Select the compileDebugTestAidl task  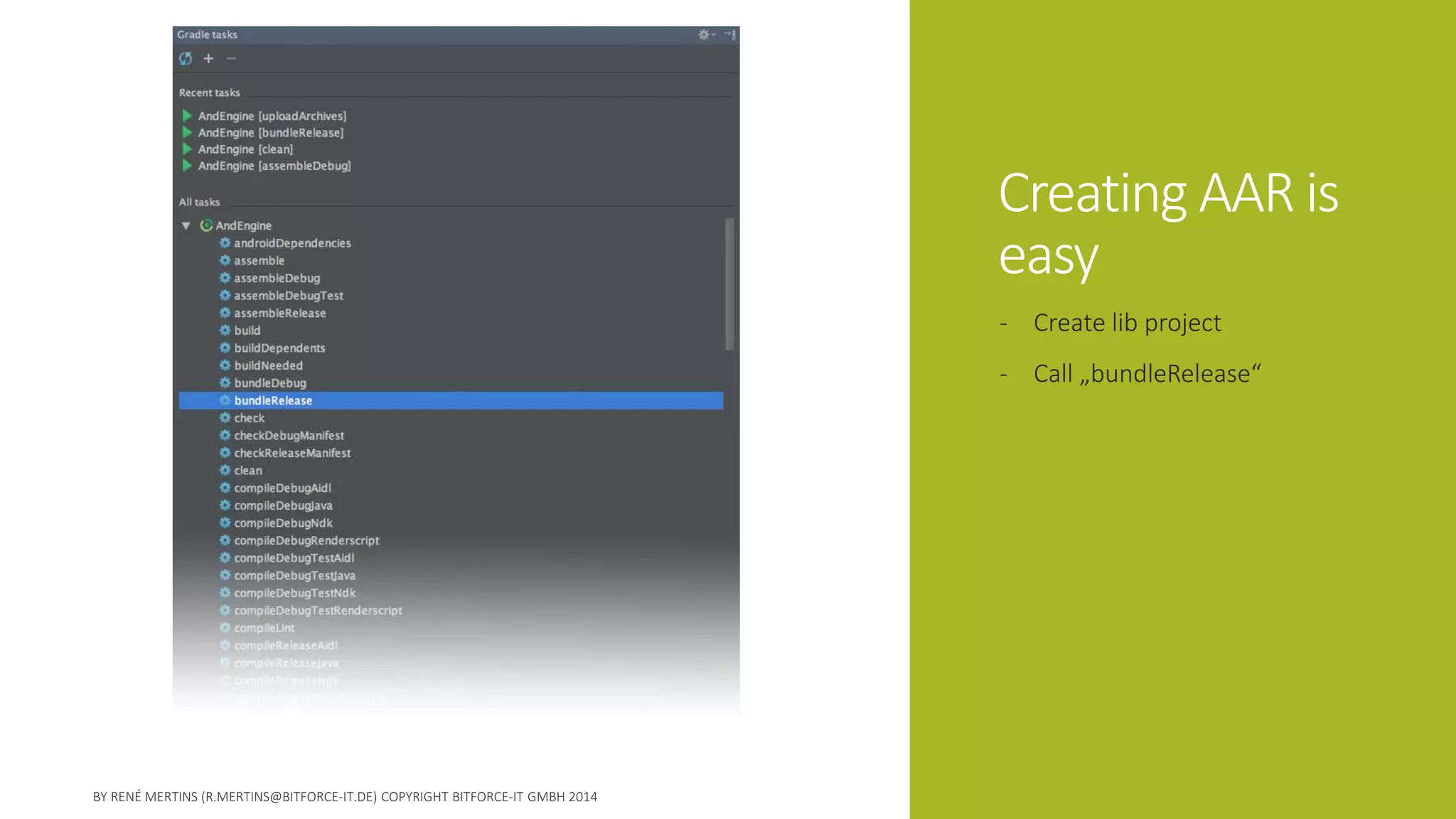[287, 558]
